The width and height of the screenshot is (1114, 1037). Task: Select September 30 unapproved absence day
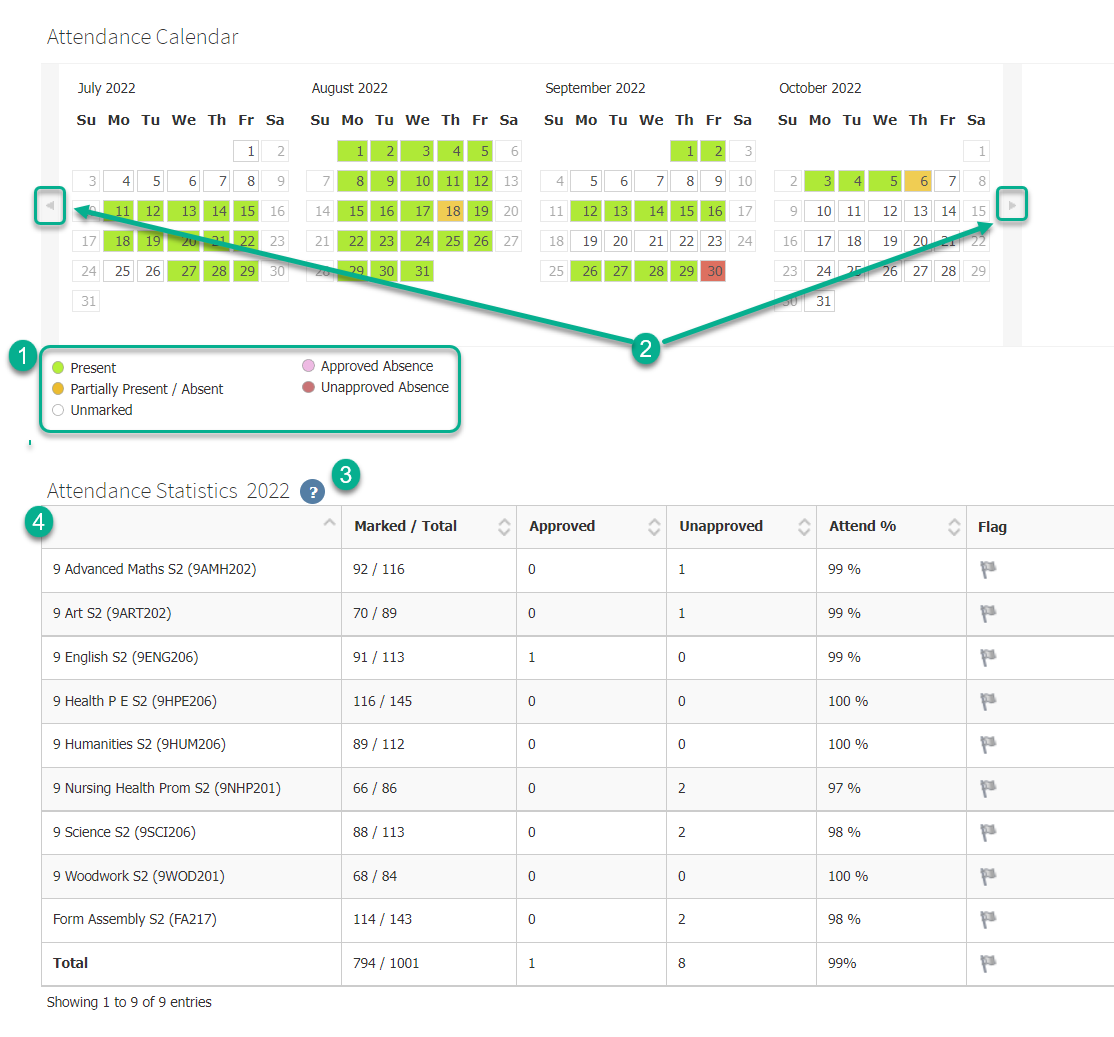click(x=713, y=272)
